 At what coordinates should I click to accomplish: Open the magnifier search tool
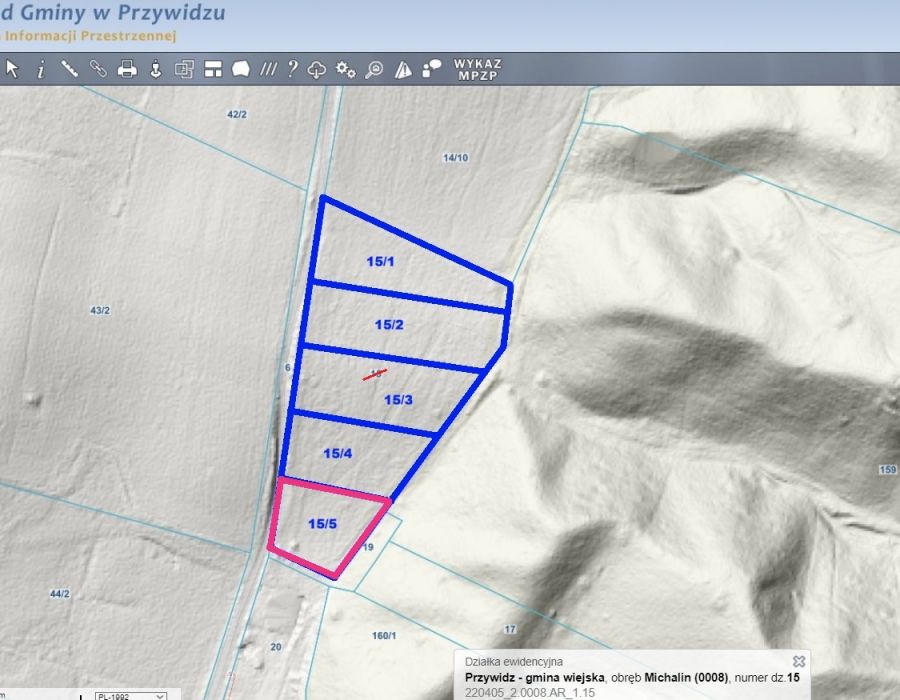pos(374,69)
